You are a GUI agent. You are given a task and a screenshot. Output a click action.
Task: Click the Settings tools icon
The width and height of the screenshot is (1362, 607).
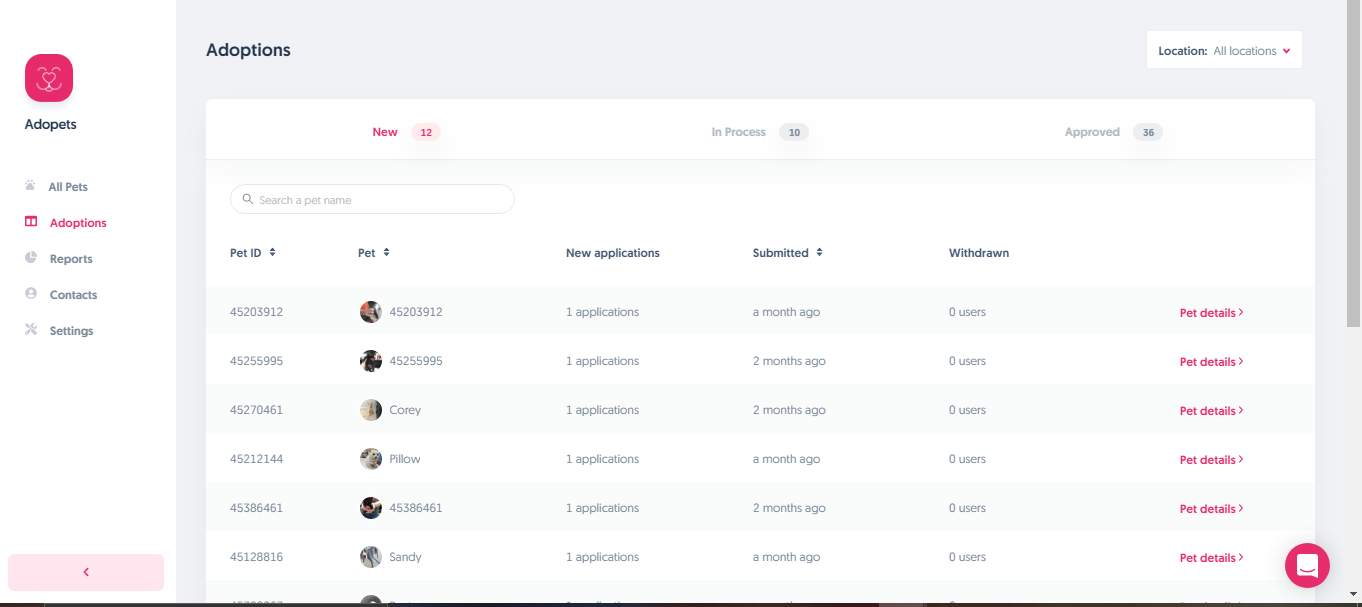31,330
